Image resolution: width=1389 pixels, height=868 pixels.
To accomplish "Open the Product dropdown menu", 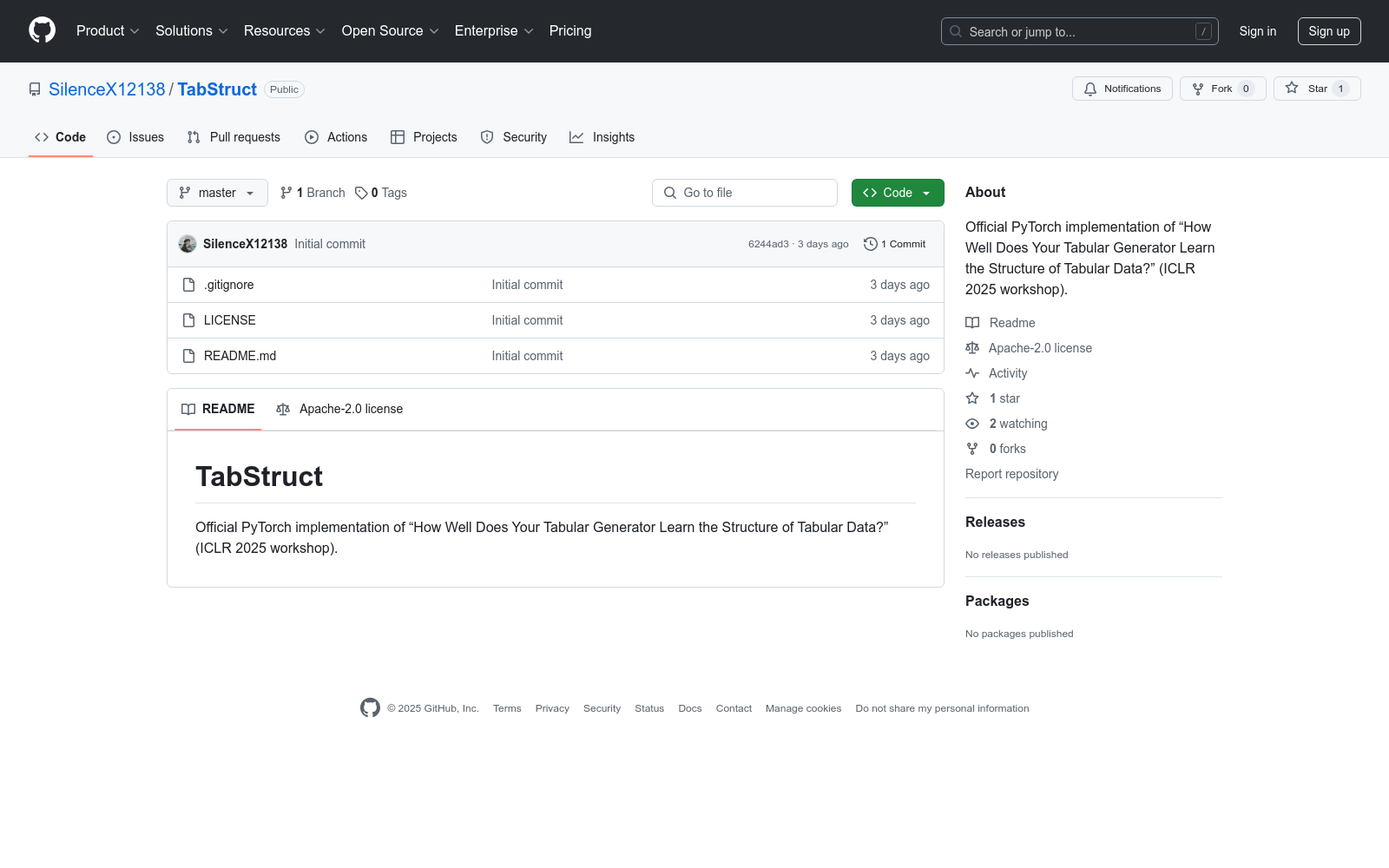I will tap(108, 31).
